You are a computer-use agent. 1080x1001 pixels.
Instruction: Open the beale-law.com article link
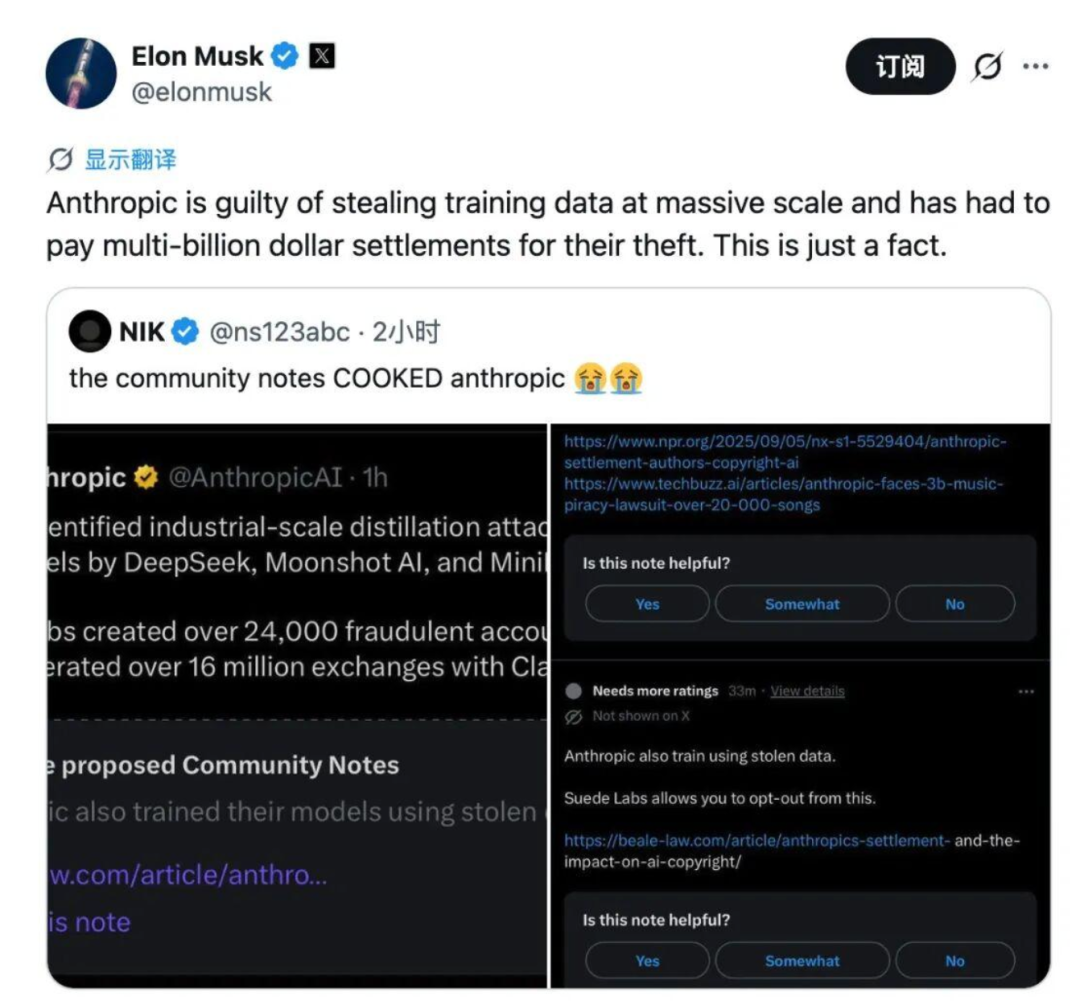point(756,841)
